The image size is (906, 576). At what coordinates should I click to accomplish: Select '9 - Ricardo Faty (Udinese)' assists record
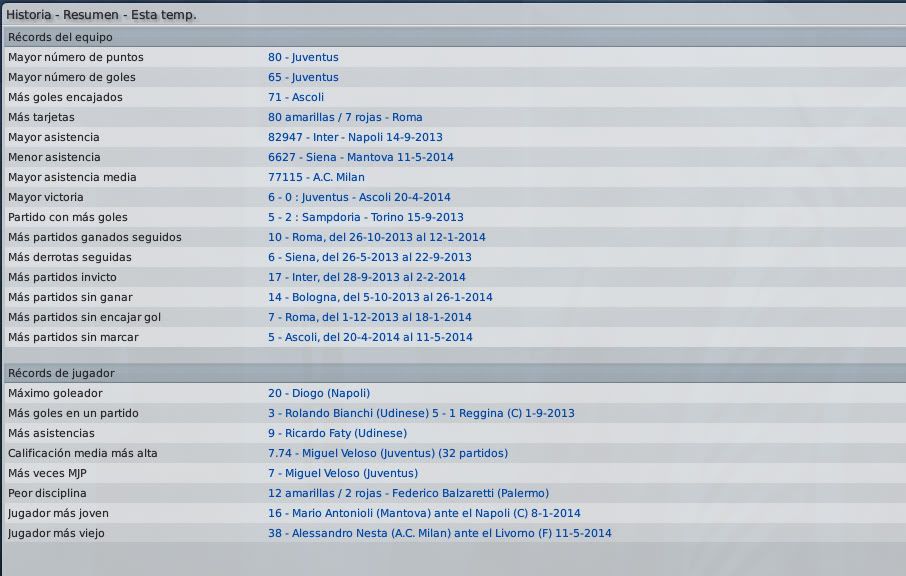[x=337, y=433]
